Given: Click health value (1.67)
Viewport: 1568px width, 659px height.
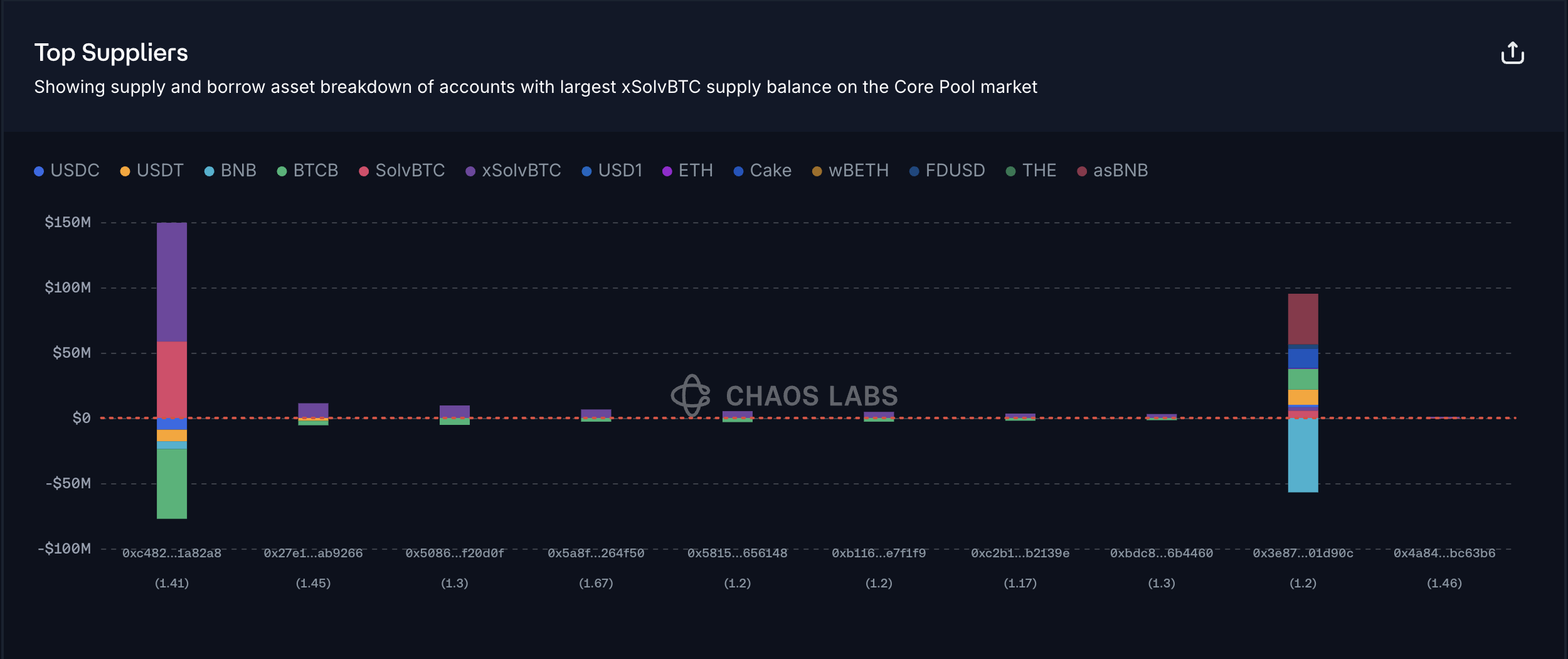Looking at the screenshot, I should [x=596, y=583].
